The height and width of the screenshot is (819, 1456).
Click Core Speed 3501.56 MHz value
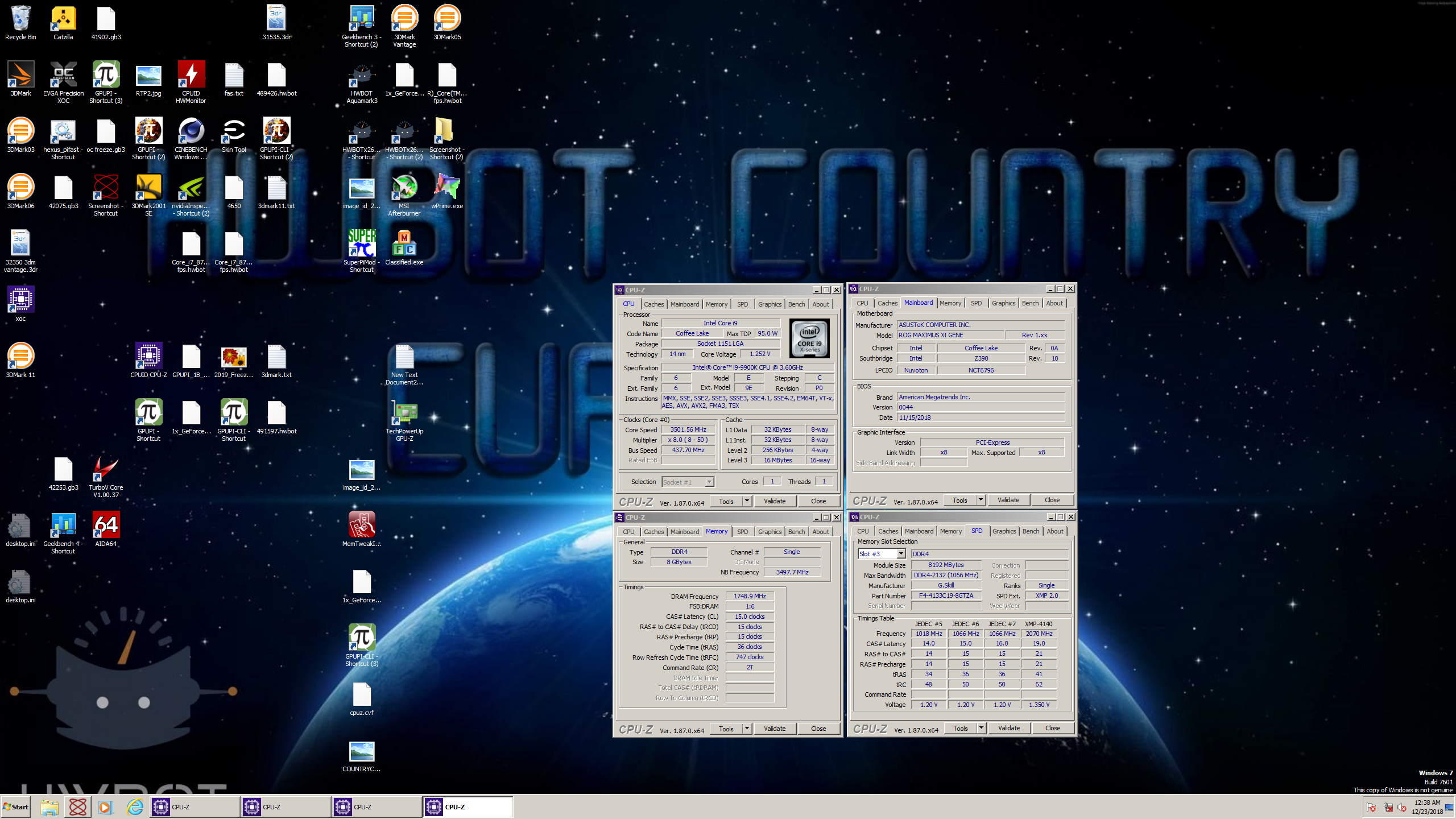pyautogui.click(x=688, y=429)
